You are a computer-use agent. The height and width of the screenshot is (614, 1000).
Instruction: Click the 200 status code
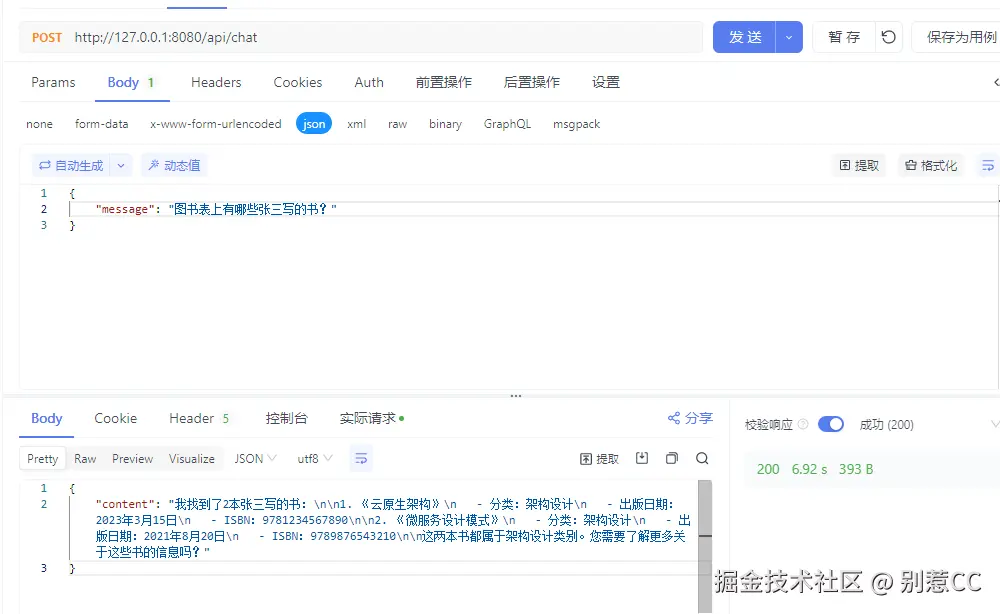(768, 469)
